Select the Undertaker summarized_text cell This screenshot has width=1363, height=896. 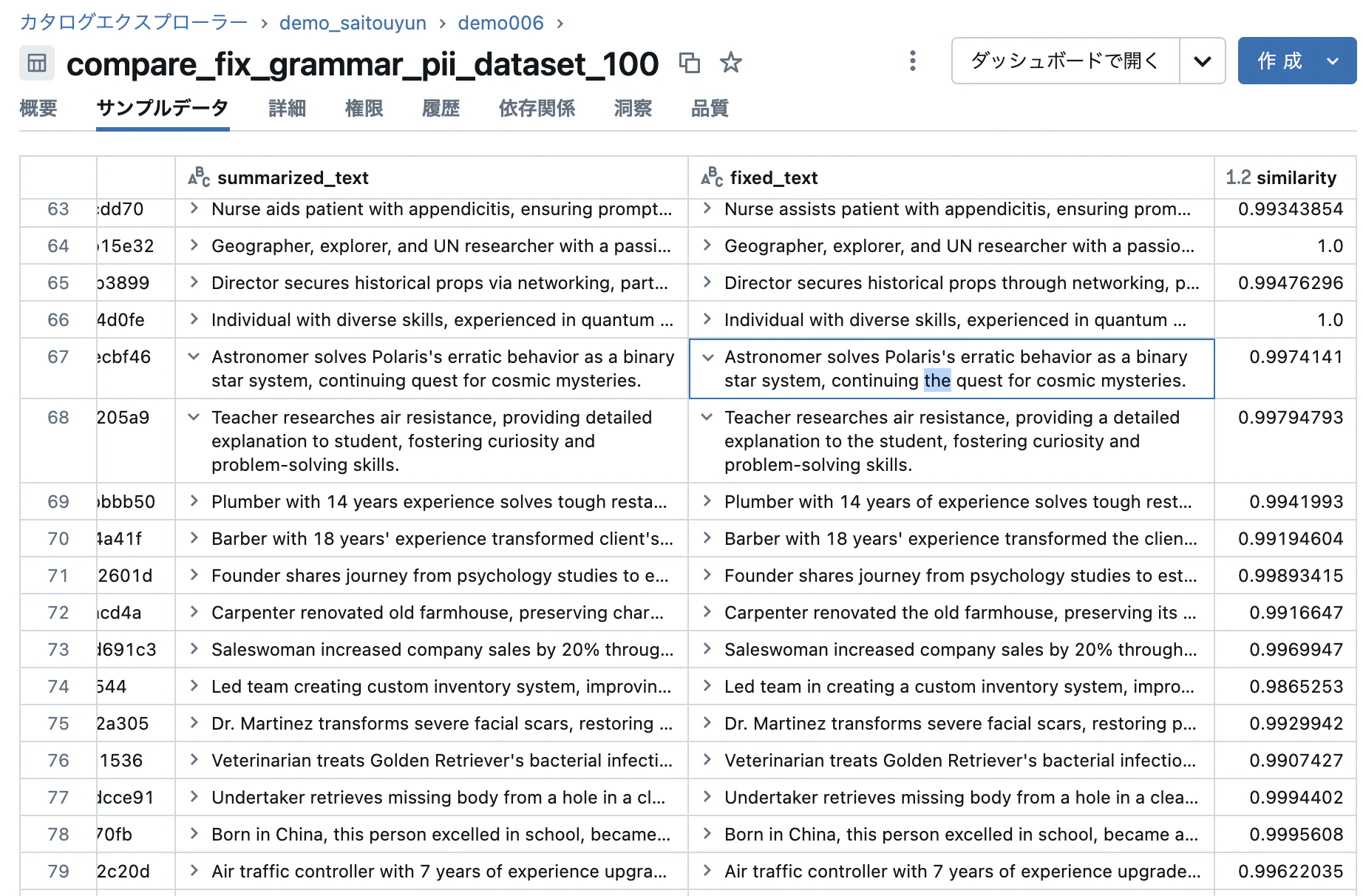[432, 798]
